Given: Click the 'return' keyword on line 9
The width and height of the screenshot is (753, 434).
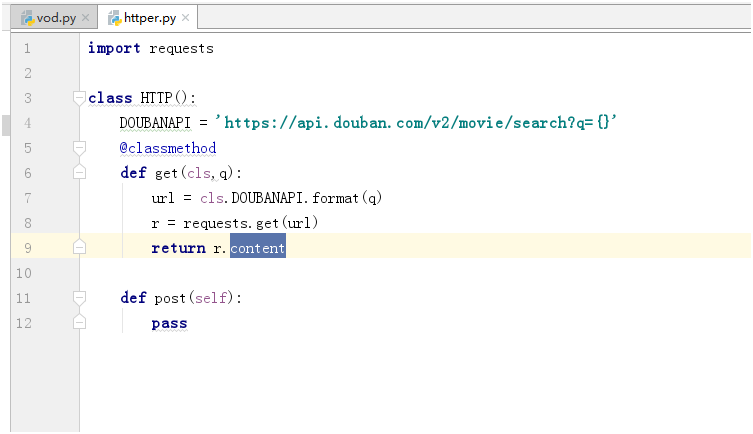Looking at the screenshot, I should click(x=178, y=248).
